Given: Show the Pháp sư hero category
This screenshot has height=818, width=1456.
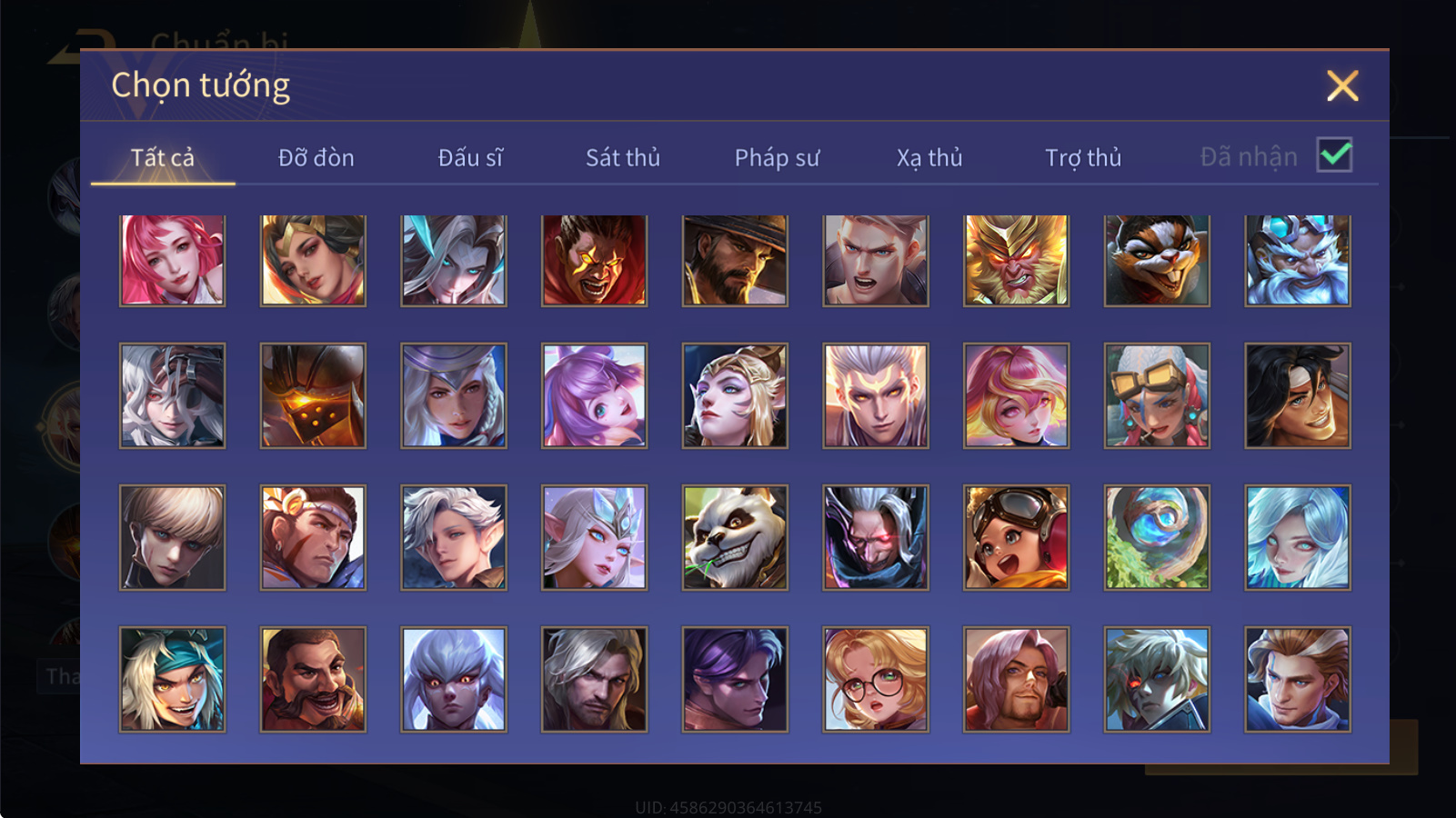Looking at the screenshot, I should (x=777, y=158).
